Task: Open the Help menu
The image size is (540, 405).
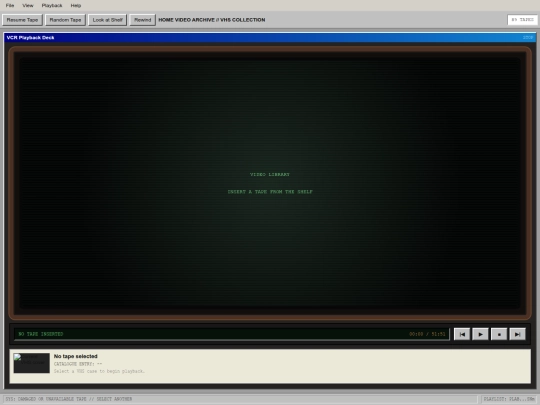Action: pyautogui.click(x=76, y=6)
